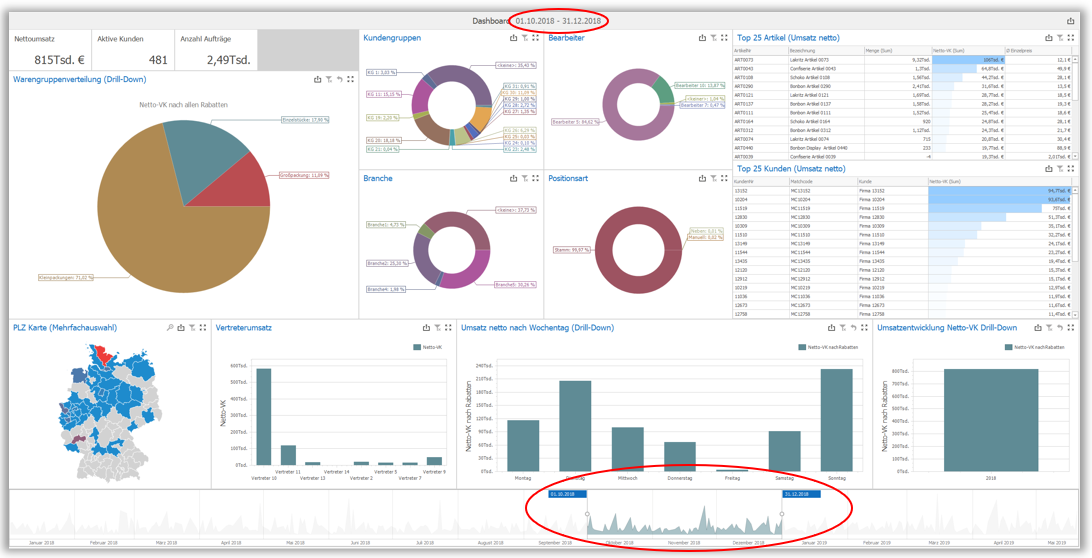Select the Montag bar in weekday chart

[523, 446]
